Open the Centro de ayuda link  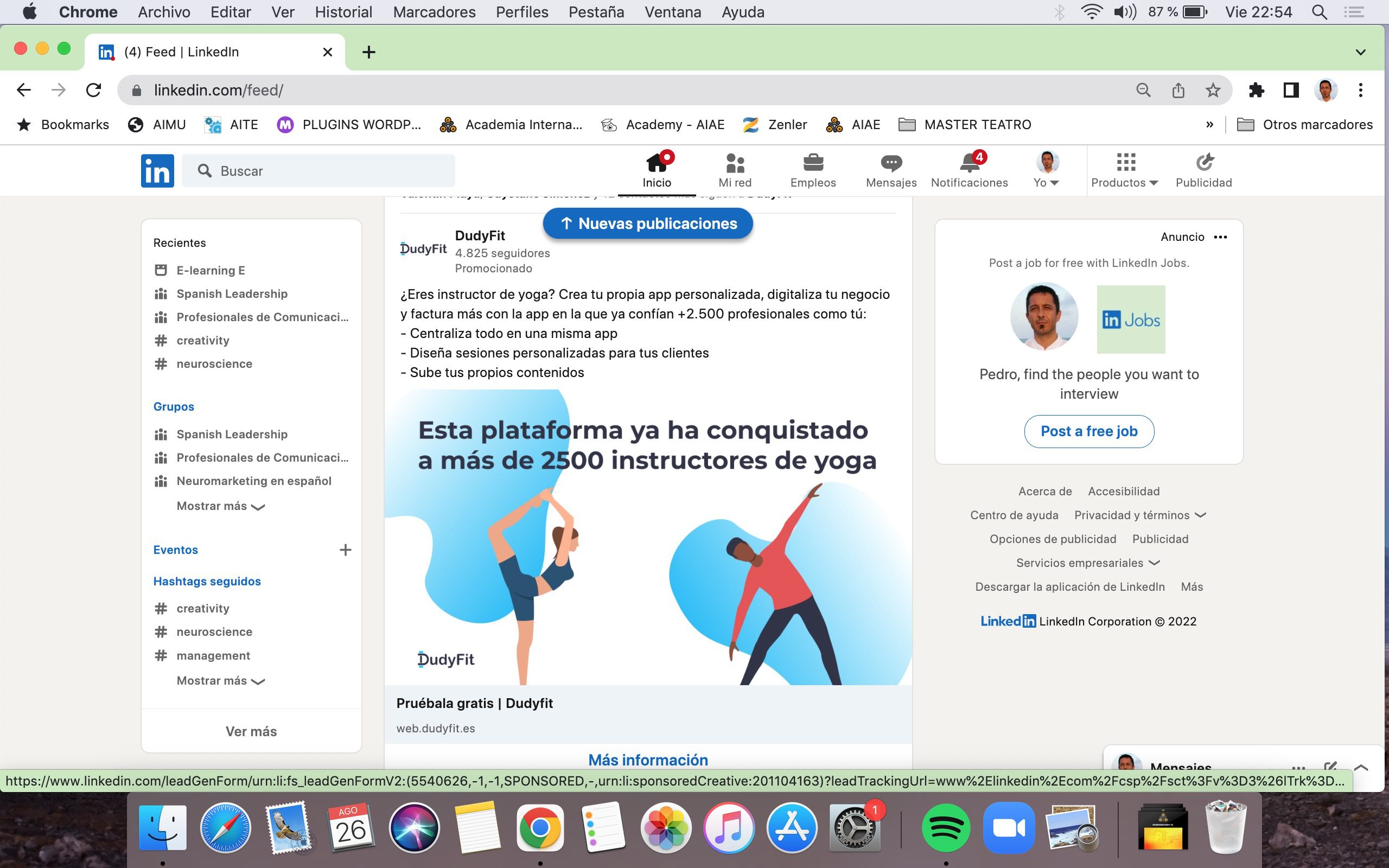click(1014, 515)
